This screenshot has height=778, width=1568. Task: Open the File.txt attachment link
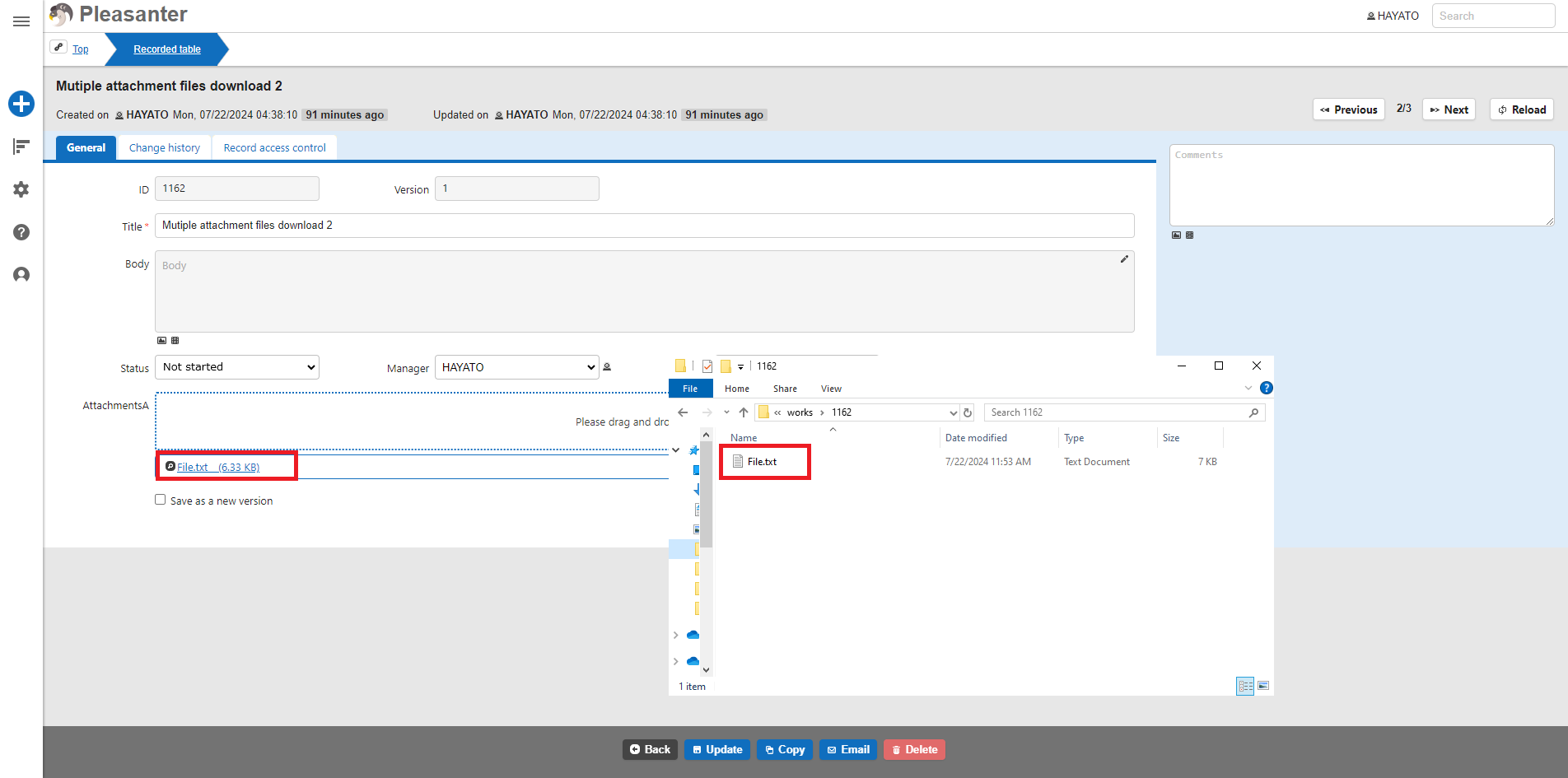[x=218, y=467]
